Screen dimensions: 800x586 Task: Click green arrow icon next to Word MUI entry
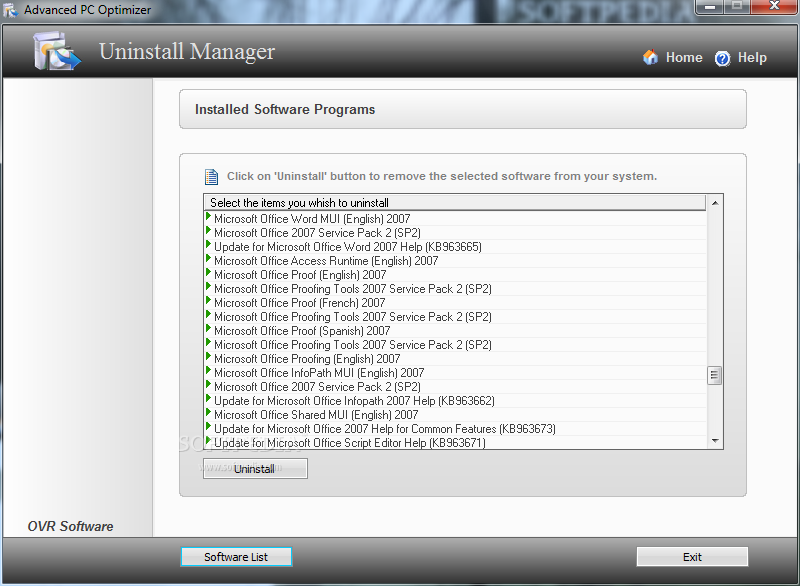coord(208,216)
